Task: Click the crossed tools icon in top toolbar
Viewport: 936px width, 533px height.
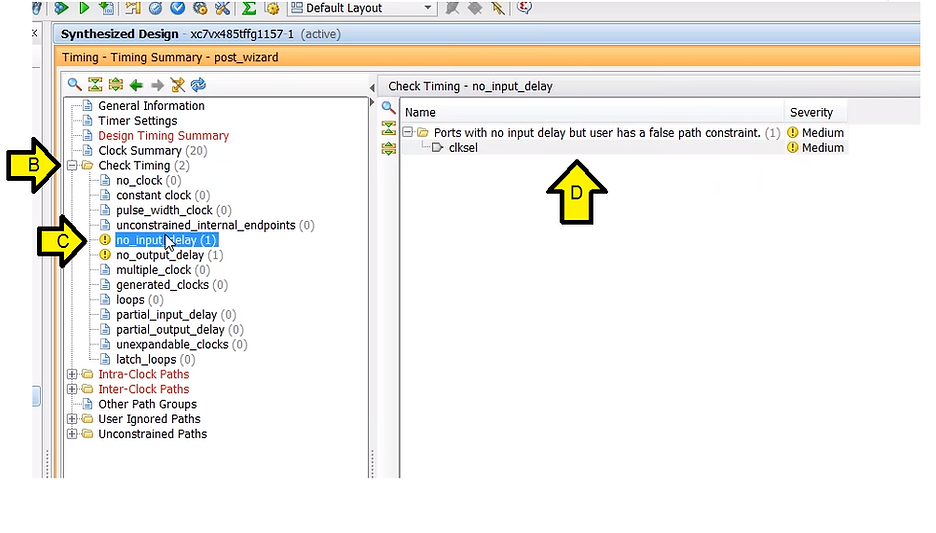Action: coord(222,8)
